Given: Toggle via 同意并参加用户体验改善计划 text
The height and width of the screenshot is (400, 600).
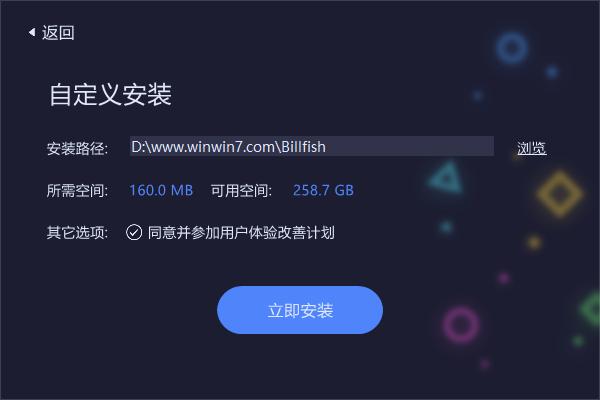Looking at the screenshot, I should (x=241, y=233).
